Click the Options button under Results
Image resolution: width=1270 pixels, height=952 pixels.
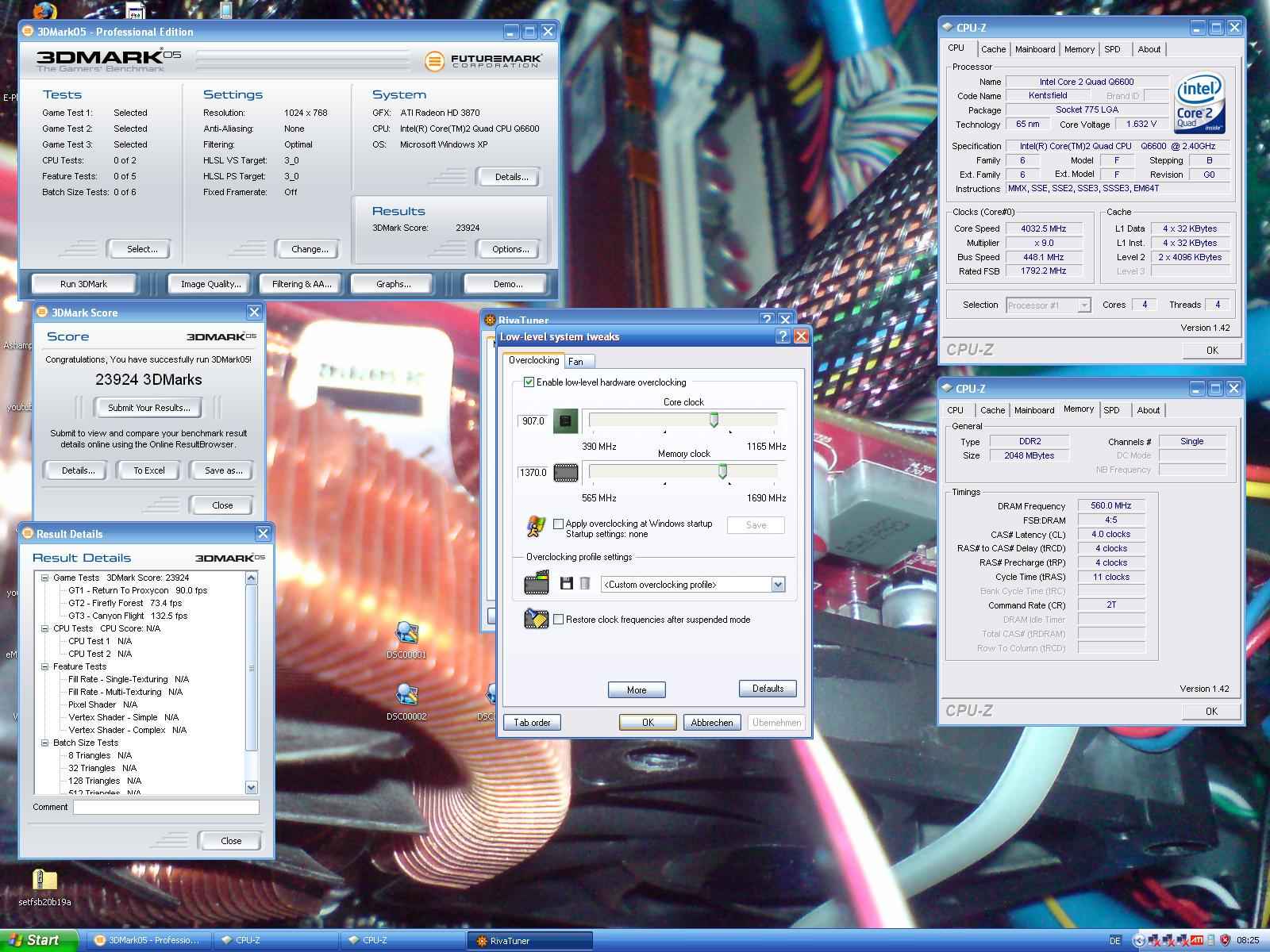click(510, 249)
